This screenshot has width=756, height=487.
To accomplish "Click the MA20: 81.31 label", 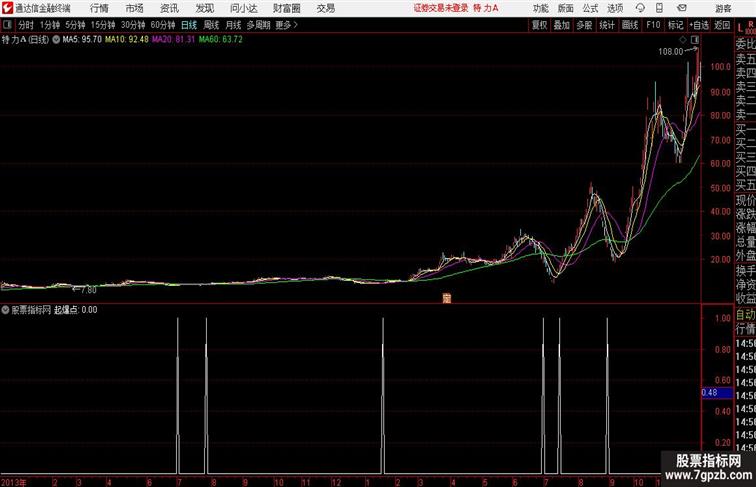I will coord(174,40).
